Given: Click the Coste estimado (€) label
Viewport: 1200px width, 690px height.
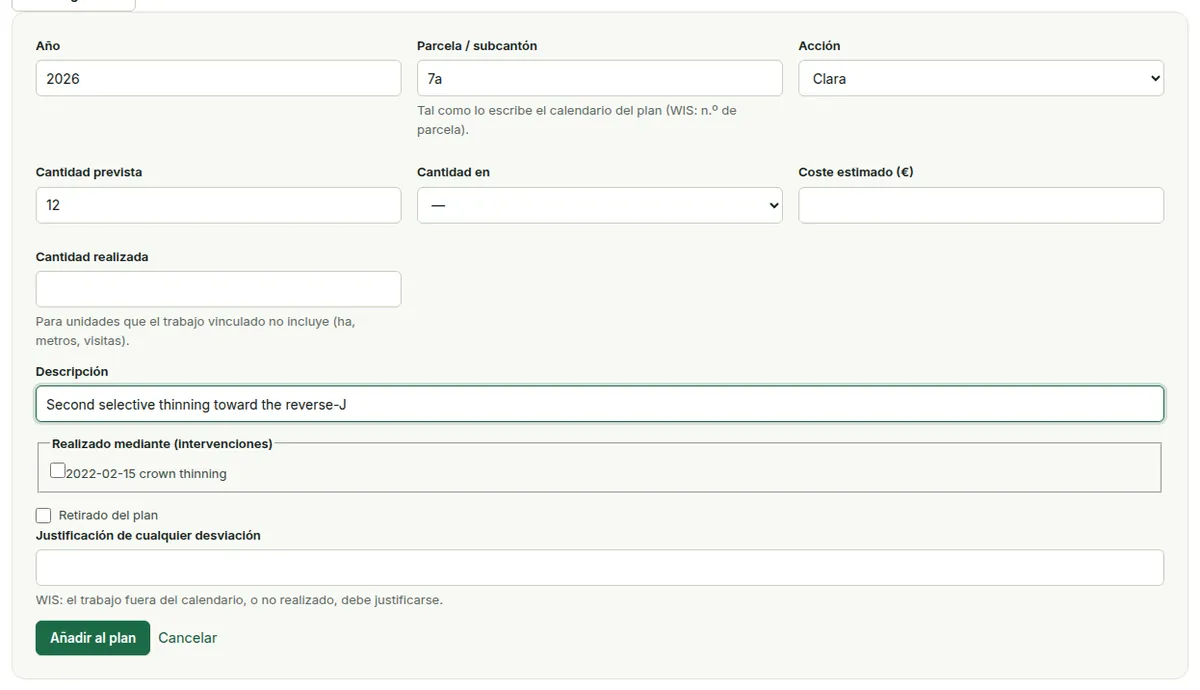Looking at the screenshot, I should [x=856, y=172].
